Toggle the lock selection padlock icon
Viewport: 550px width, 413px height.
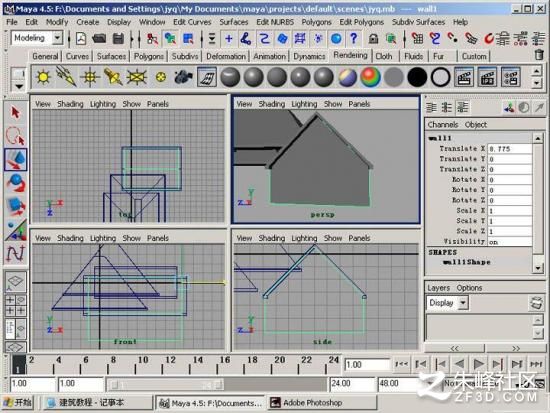pyautogui.click(x=373, y=38)
